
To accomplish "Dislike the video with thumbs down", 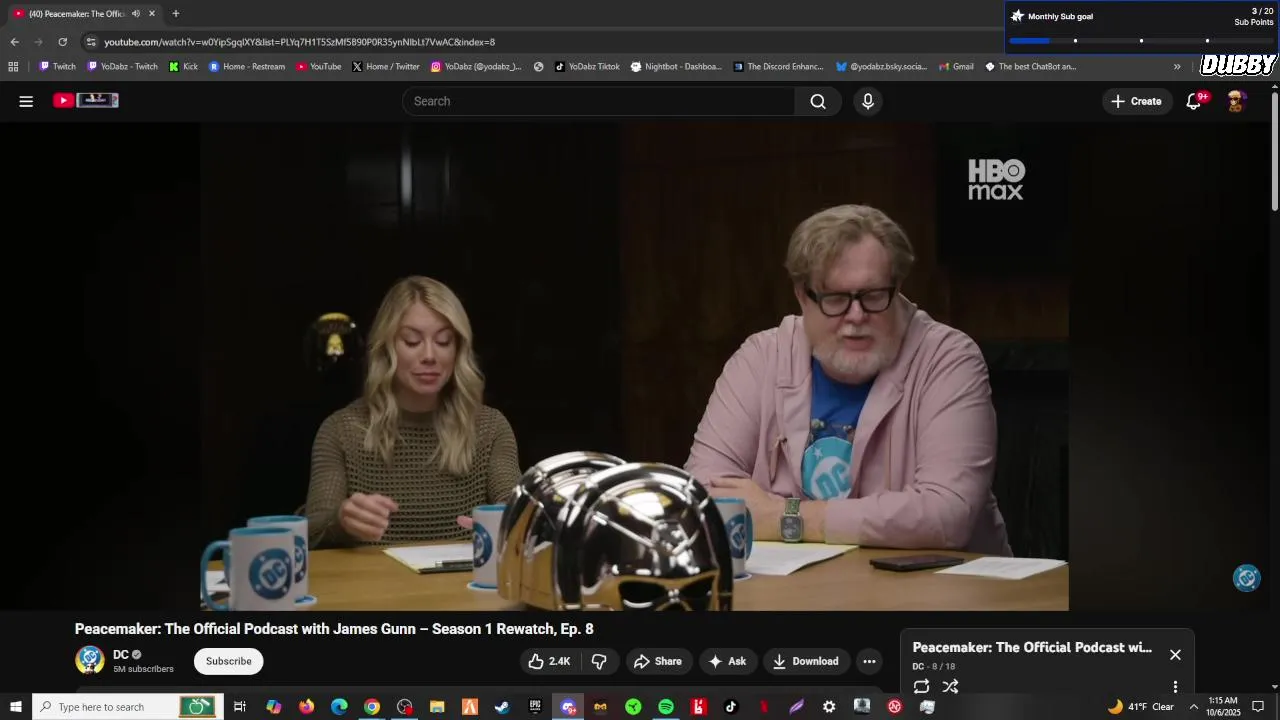I will pos(599,661).
